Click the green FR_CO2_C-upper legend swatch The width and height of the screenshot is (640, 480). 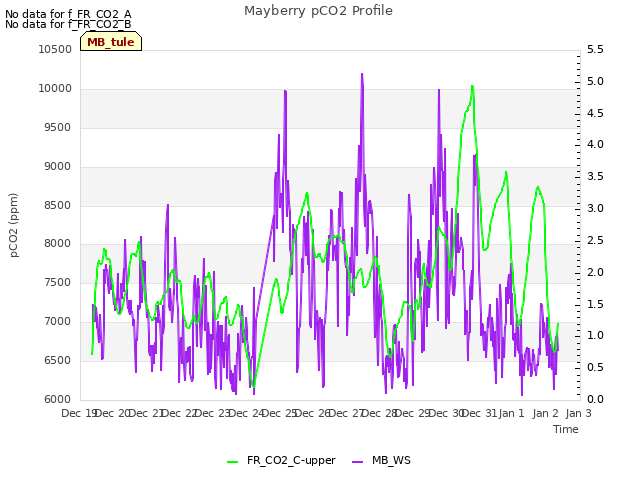click(x=232, y=462)
